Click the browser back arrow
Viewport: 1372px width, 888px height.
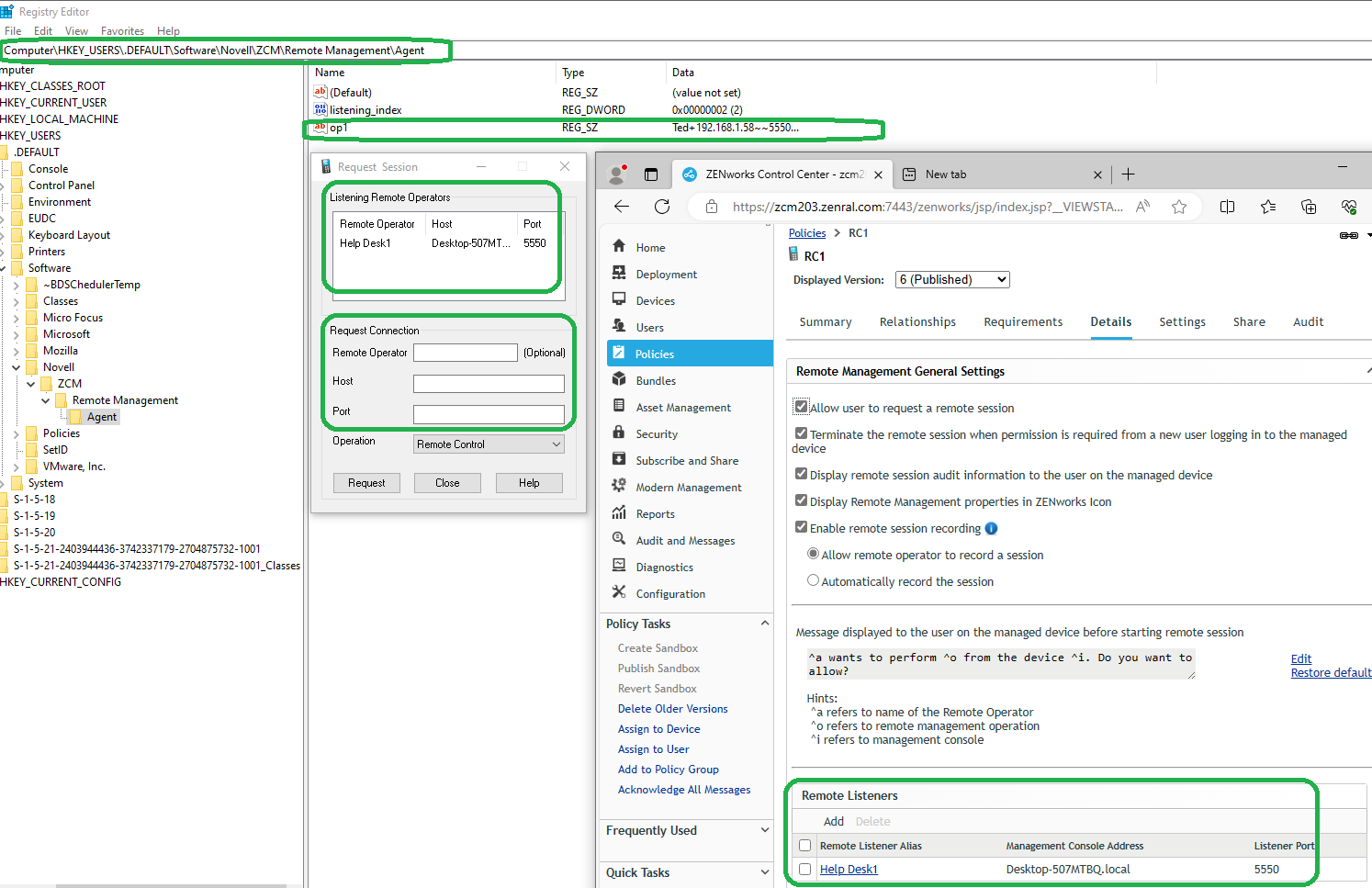622,207
